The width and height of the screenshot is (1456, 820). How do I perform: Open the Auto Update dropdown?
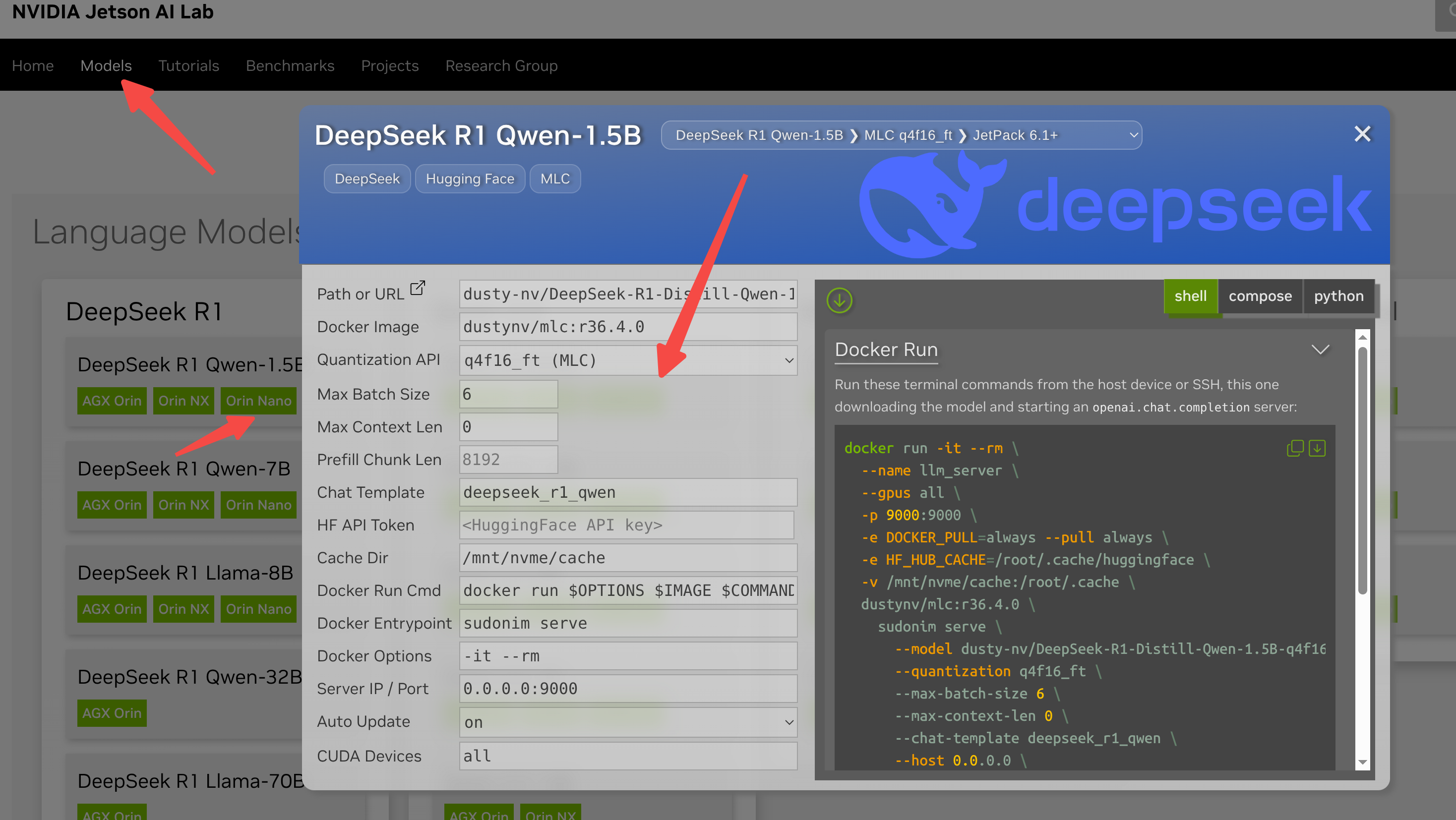point(628,722)
